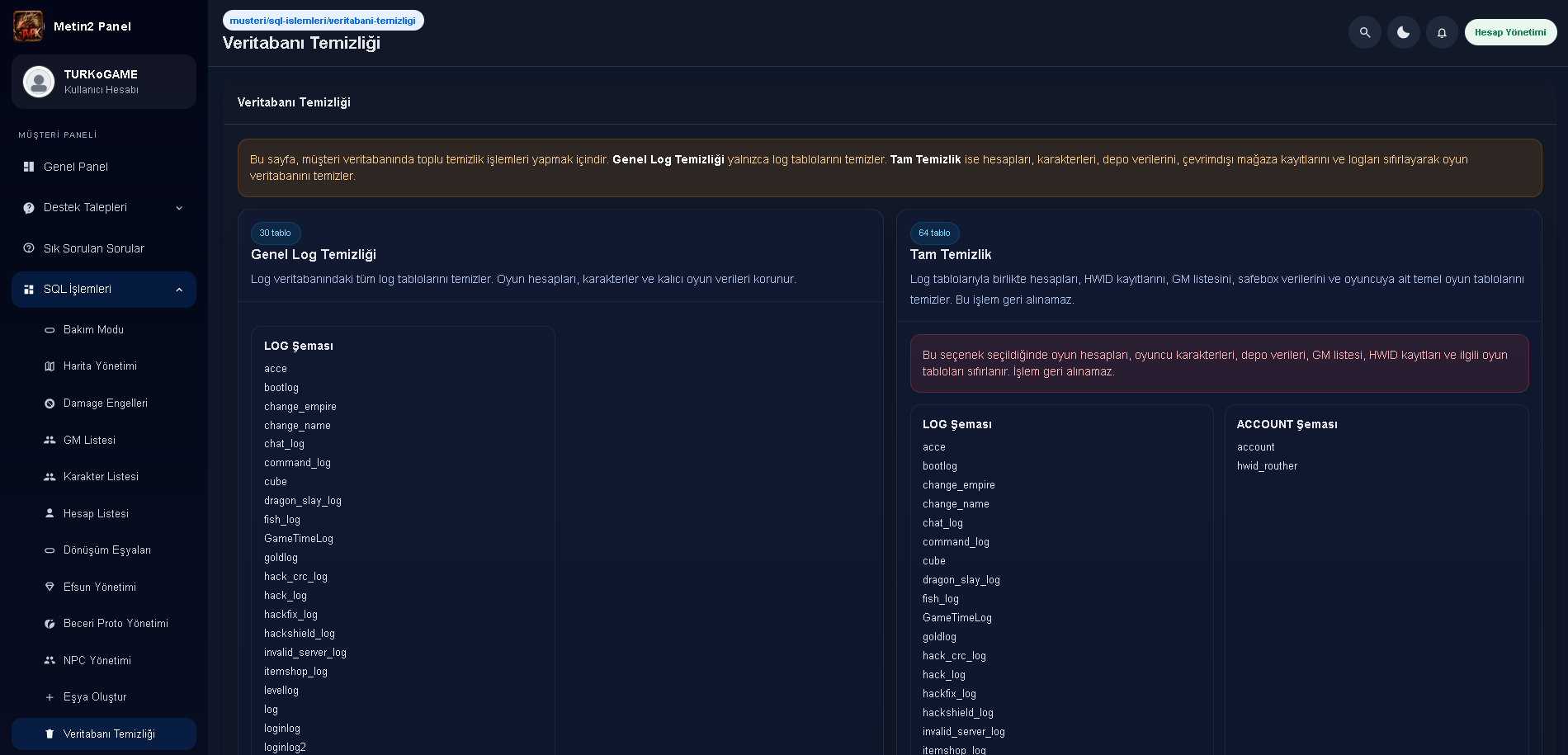Go to the Beceri Proto Yönetimi page

104,624
